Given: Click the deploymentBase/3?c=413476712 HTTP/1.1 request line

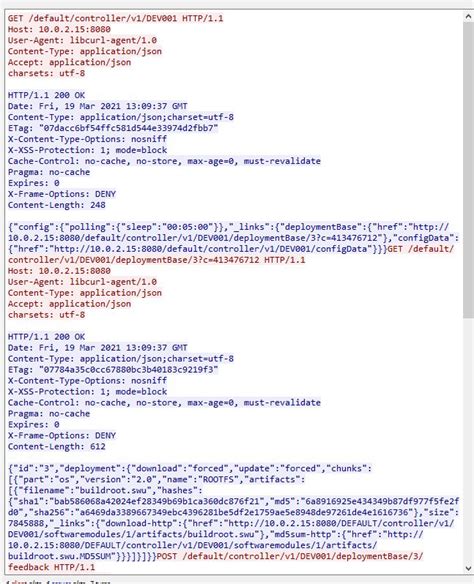Looking at the screenshot, I should [156, 260].
